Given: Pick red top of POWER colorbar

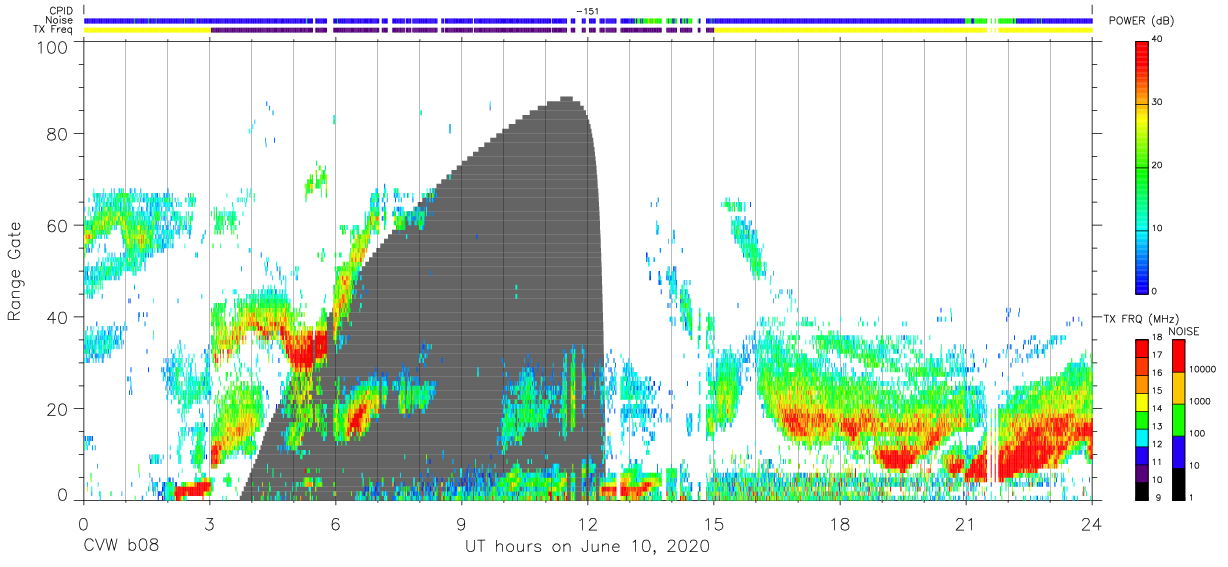Looking at the screenshot, I should (x=1142, y=45).
